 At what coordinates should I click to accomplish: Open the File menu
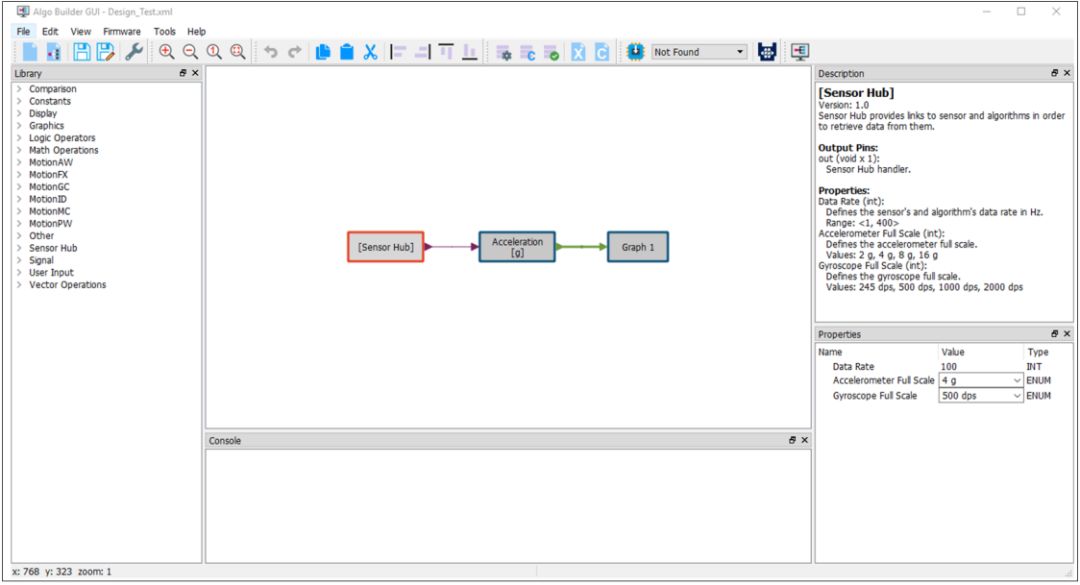(x=23, y=32)
